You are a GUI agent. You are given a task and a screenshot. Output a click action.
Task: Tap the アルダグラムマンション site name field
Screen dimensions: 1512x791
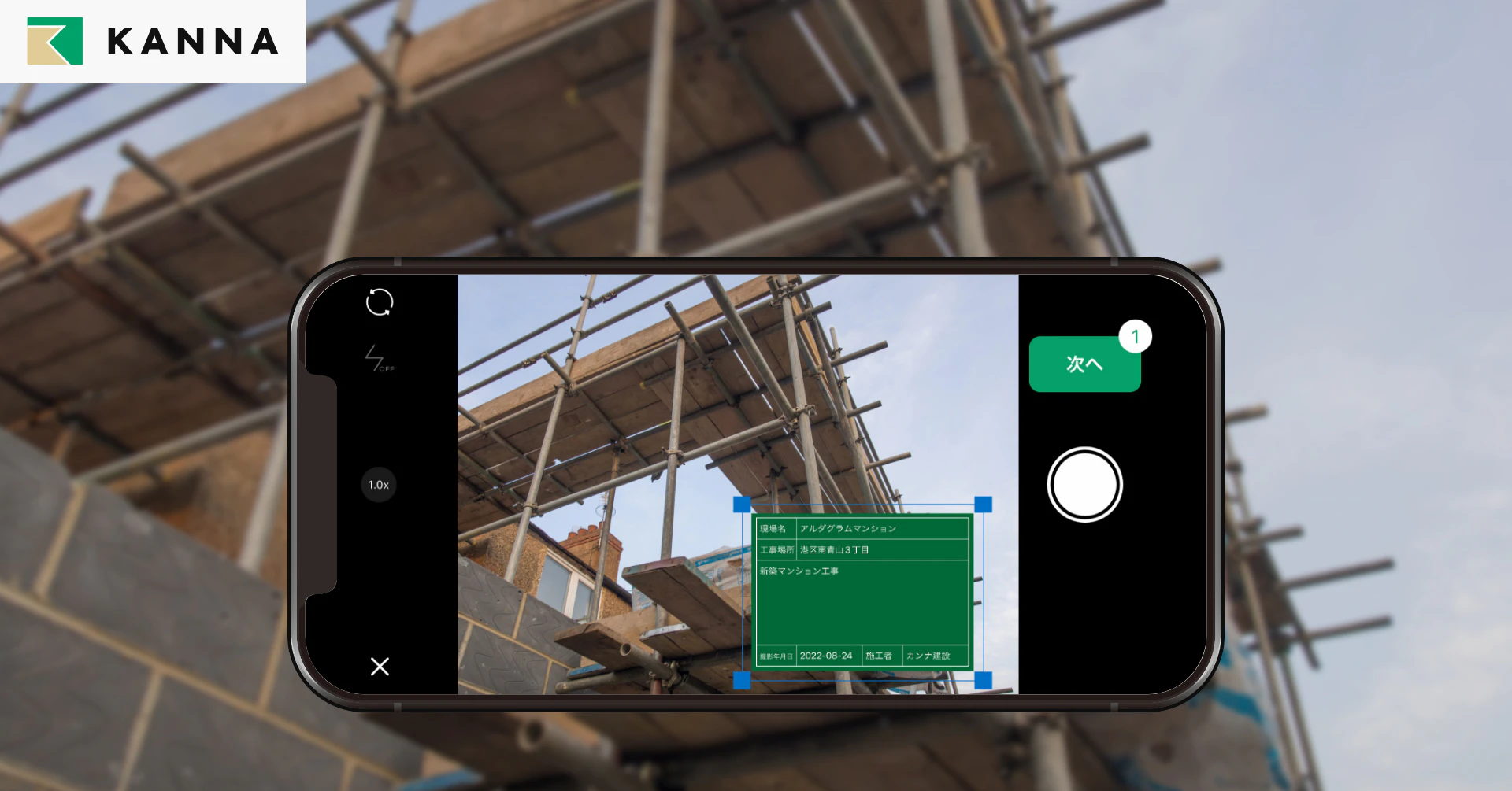pyautogui.click(x=882, y=528)
